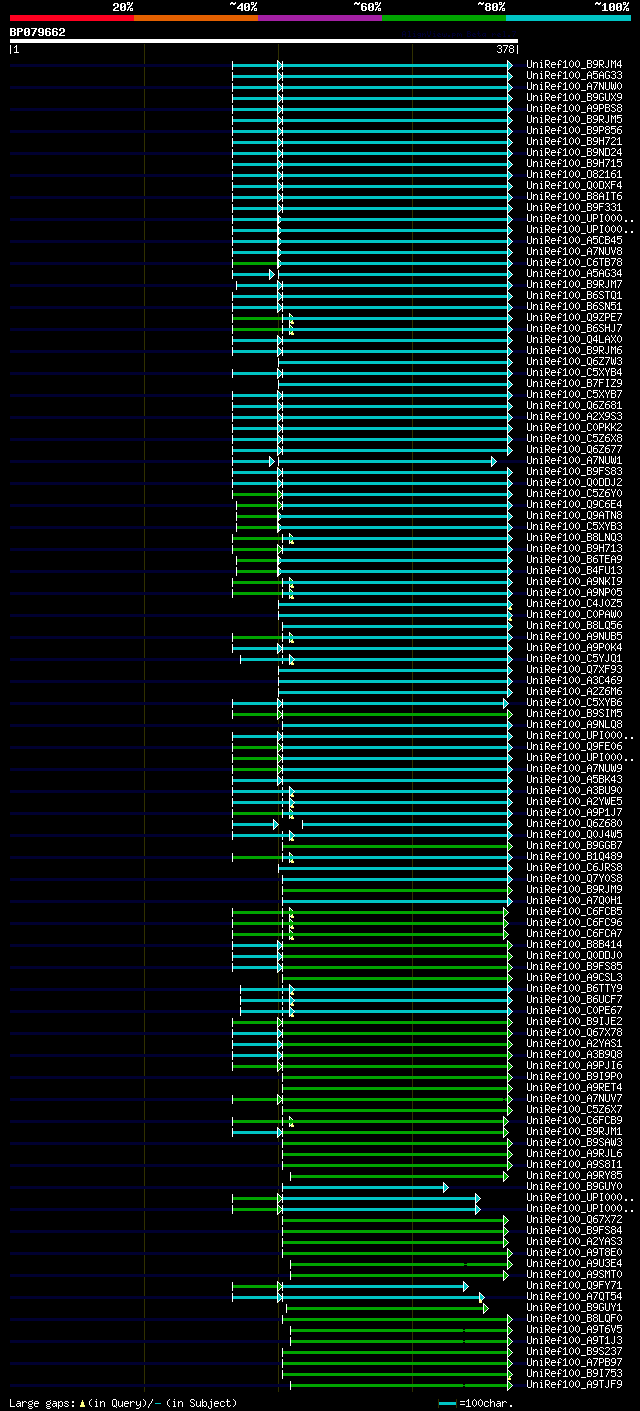
Task: Select the UniRef100_Q67X72 label
Action: 574,1219
